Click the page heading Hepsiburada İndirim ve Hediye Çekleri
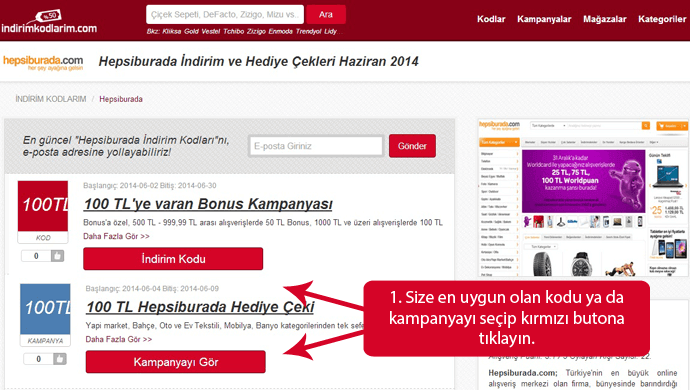This screenshot has height=390, width=690. (x=259, y=61)
